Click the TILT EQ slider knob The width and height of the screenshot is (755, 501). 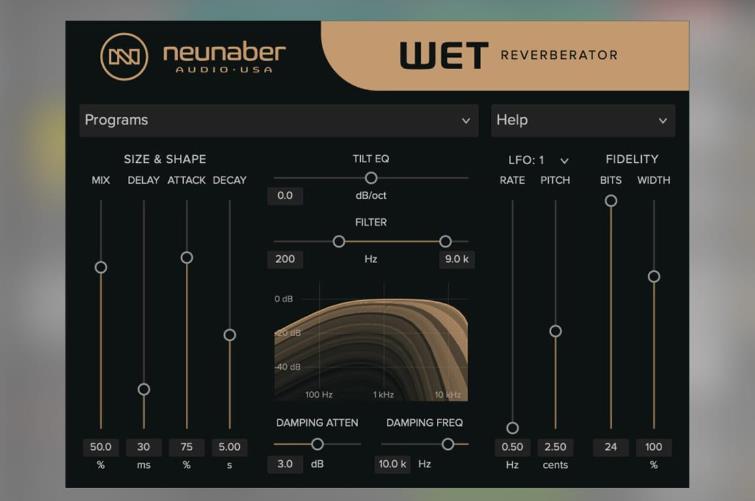(x=371, y=178)
